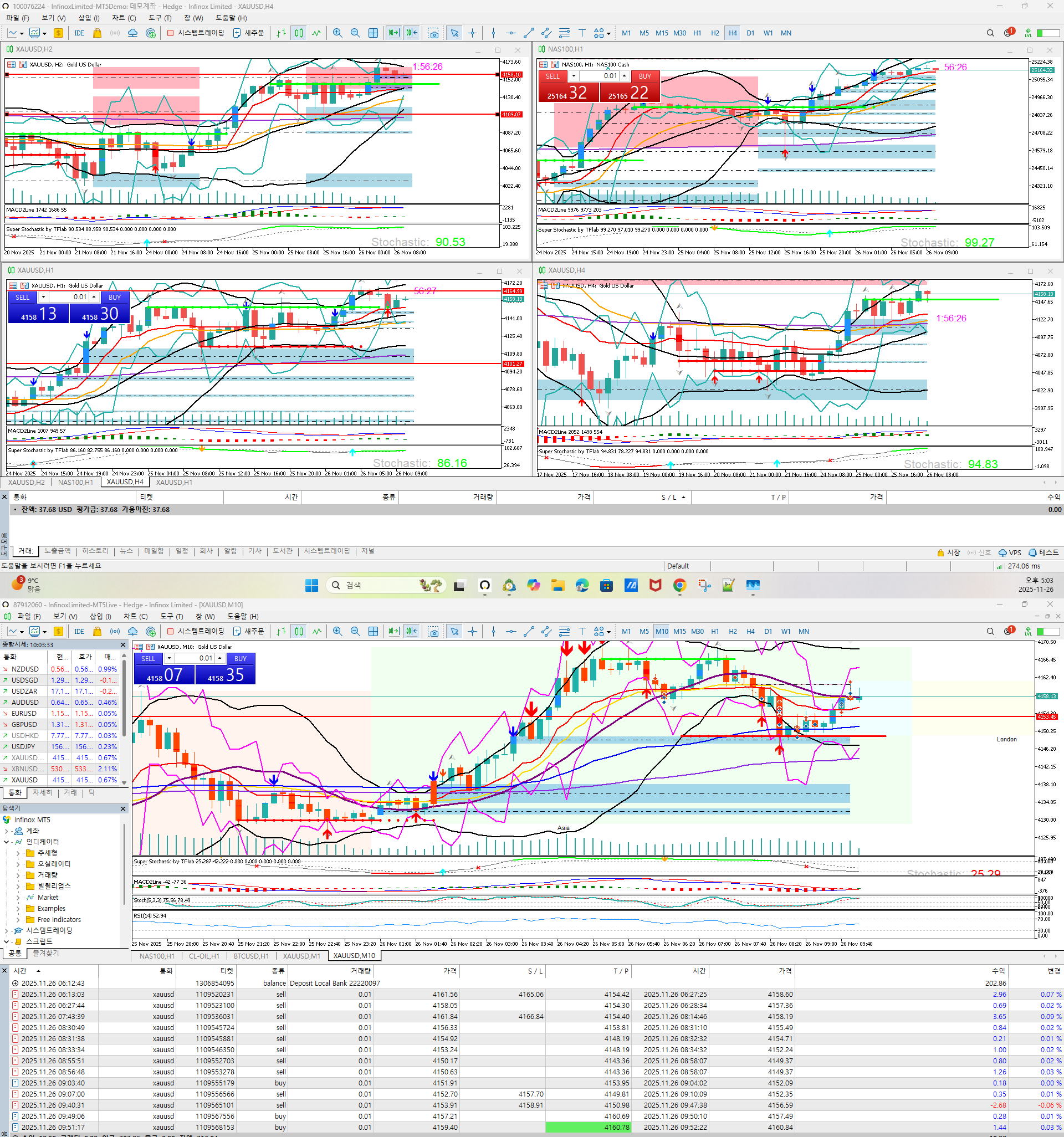The height and width of the screenshot is (1137, 1064).
Task: Open lot size dropdown on XAUUSD,M10 trade panel
Action: (x=170, y=658)
